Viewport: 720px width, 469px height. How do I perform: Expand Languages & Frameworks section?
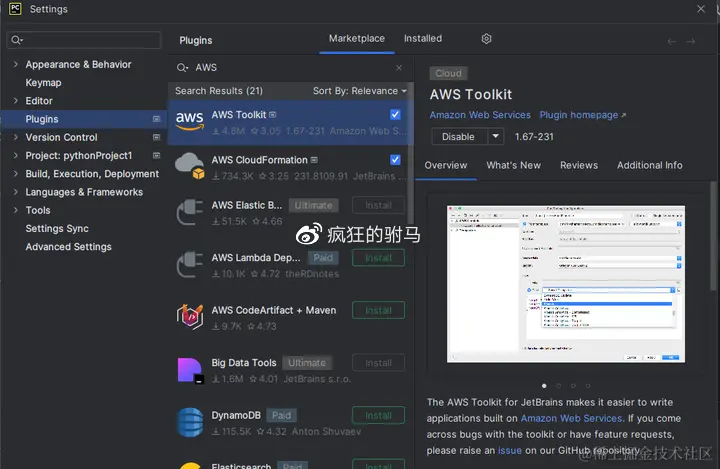point(16,192)
